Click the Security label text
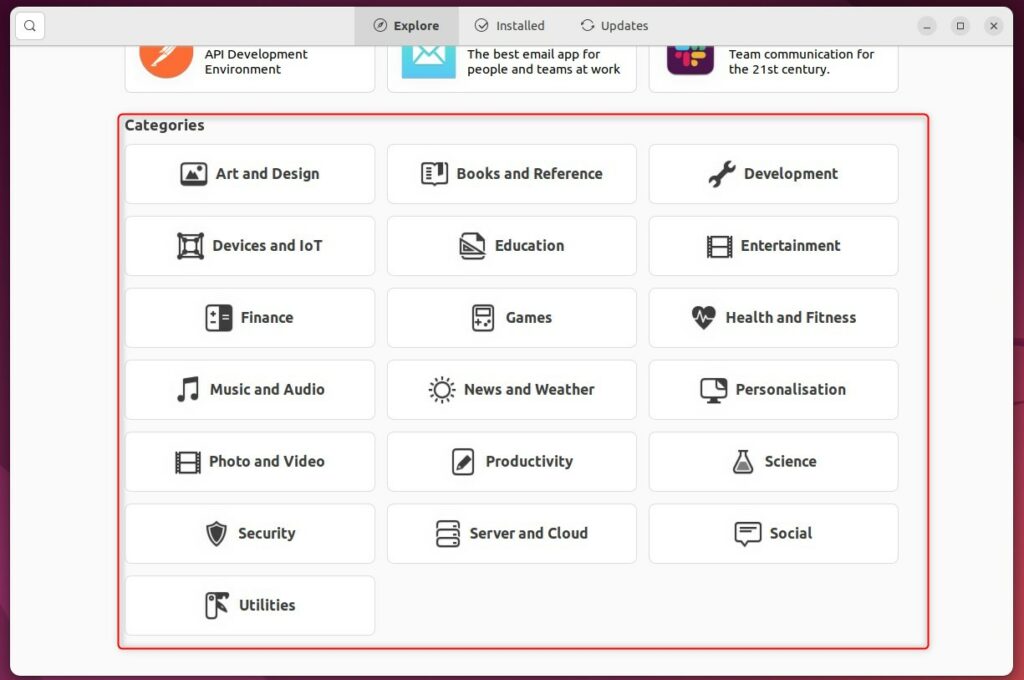 click(x=266, y=533)
